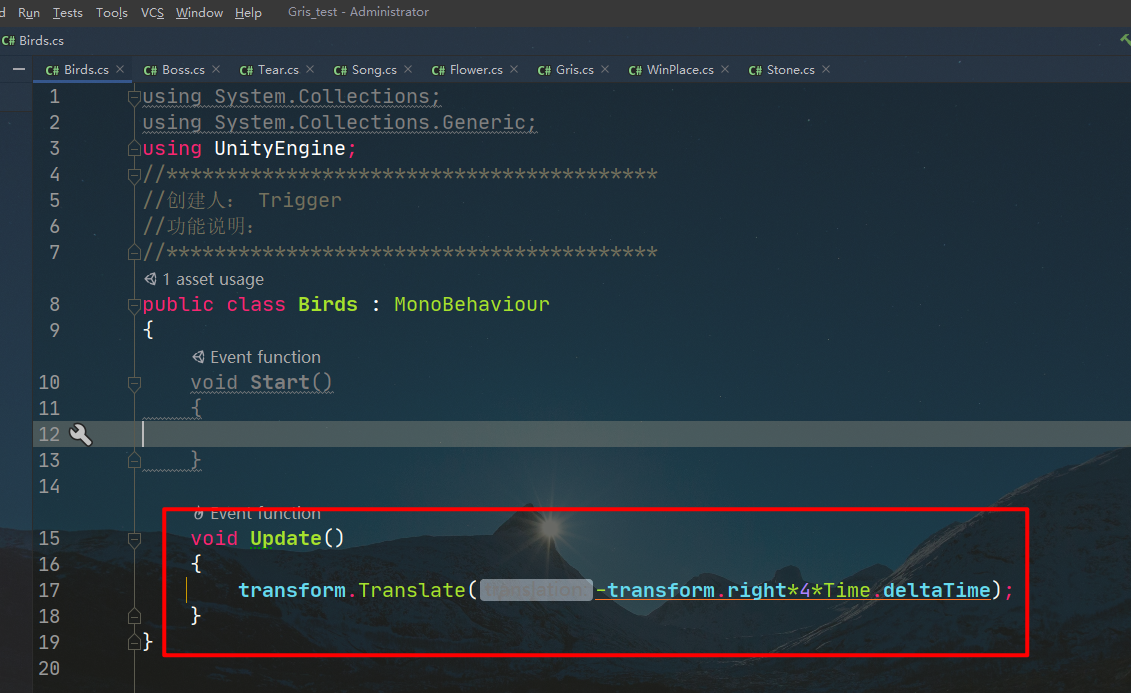Image resolution: width=1131 pixels, height=693 pixels.
Task: Click the wrench quick-action icon on line 12
Action: pyautogui.click(x=80, y=434)
